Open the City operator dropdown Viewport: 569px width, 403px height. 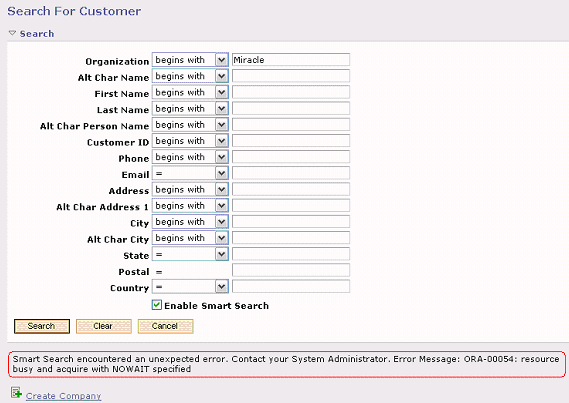click(x=190, y=222)
